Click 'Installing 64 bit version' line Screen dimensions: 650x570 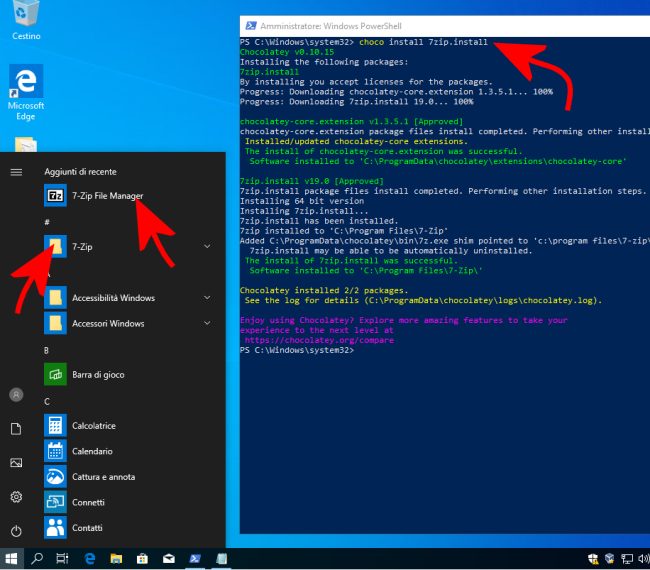pyautogui.click(x=302, y=201)
